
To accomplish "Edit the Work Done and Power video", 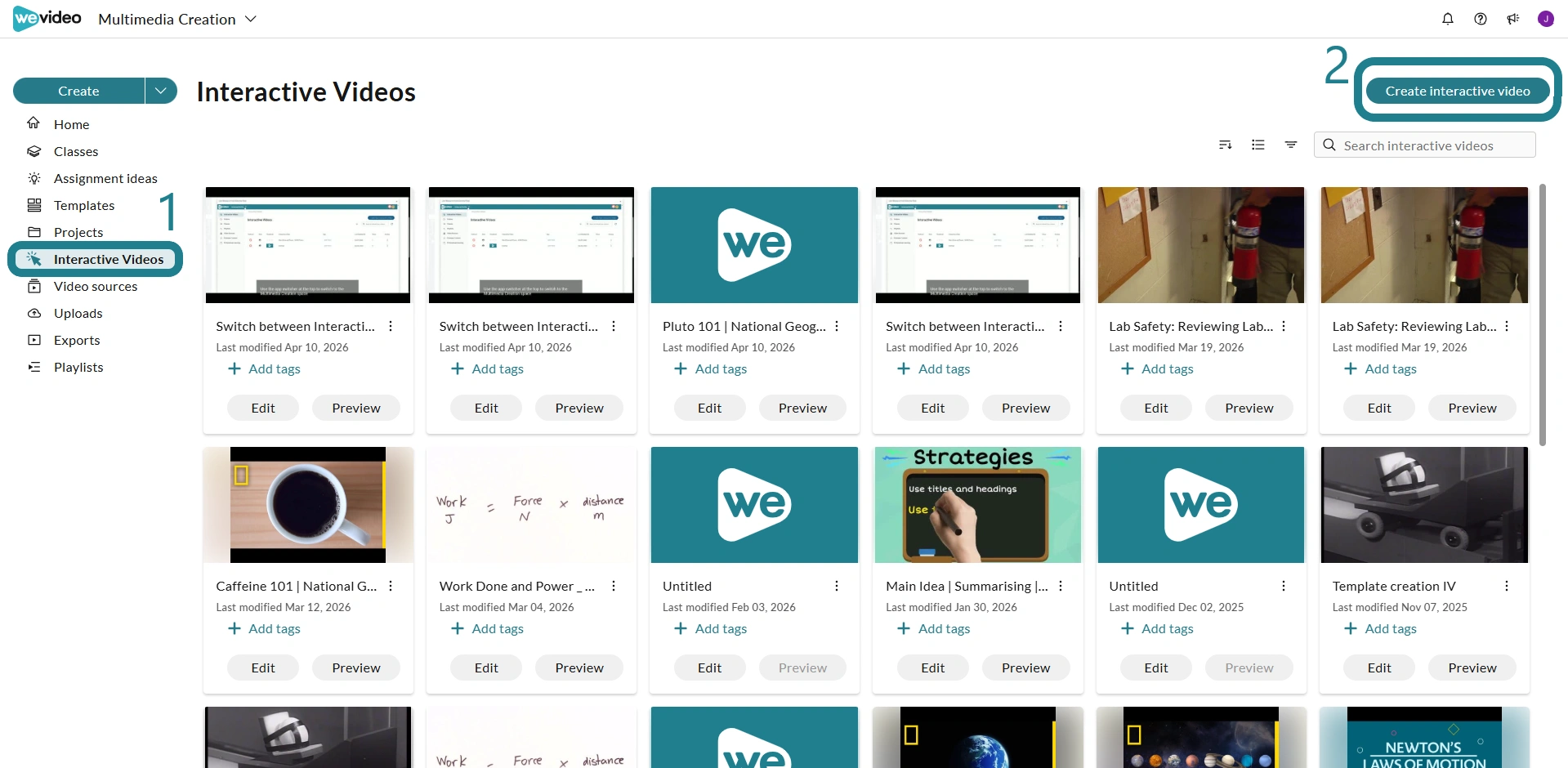I will pos(486,668).
